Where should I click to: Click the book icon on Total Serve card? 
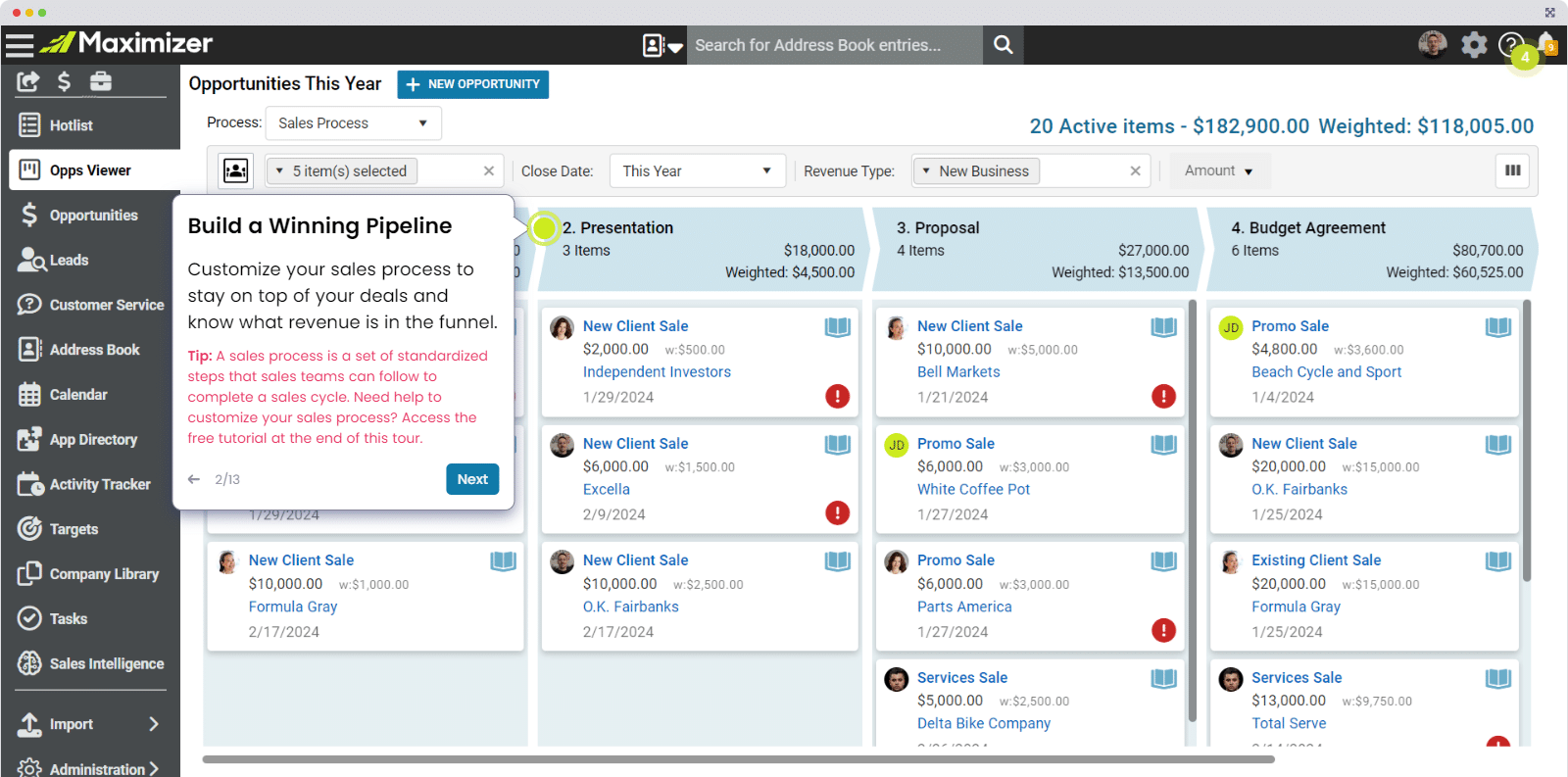tap(1498, 678)
